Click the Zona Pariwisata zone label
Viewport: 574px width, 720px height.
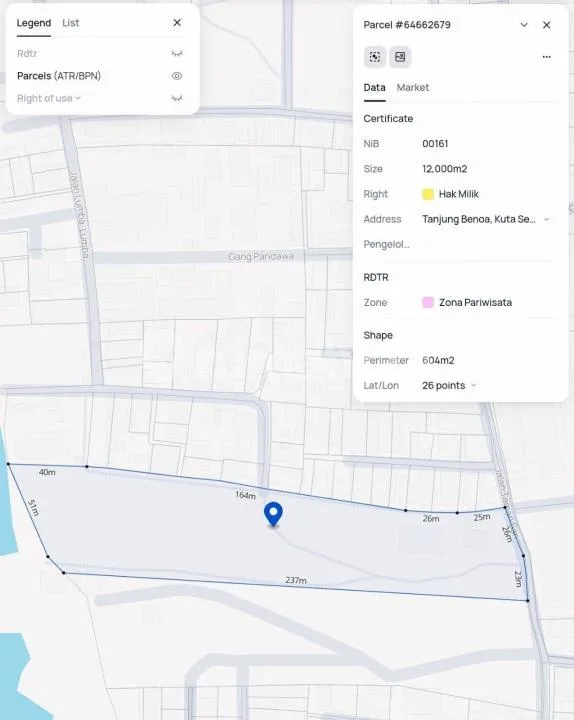(x=475, y=303)
